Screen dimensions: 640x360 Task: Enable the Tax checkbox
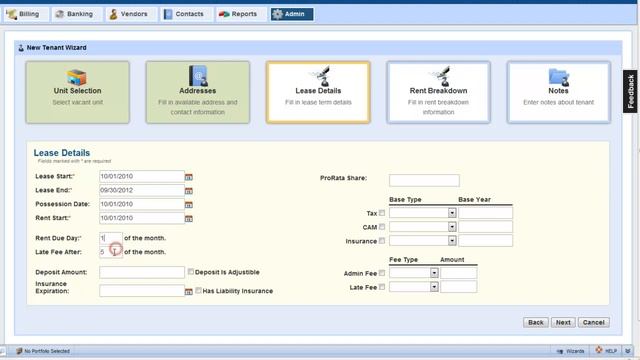[x=382, y=213]
